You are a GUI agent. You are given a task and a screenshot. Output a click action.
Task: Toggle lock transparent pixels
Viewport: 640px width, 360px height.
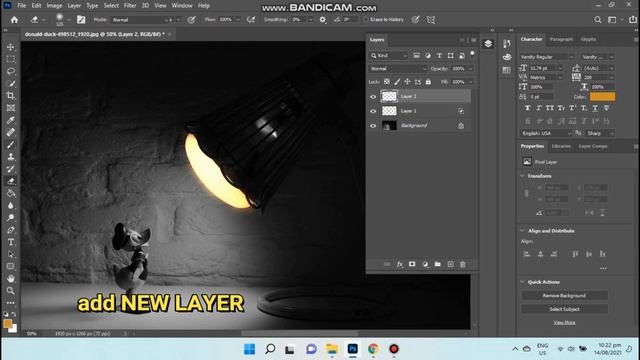(x=387, y=82)
